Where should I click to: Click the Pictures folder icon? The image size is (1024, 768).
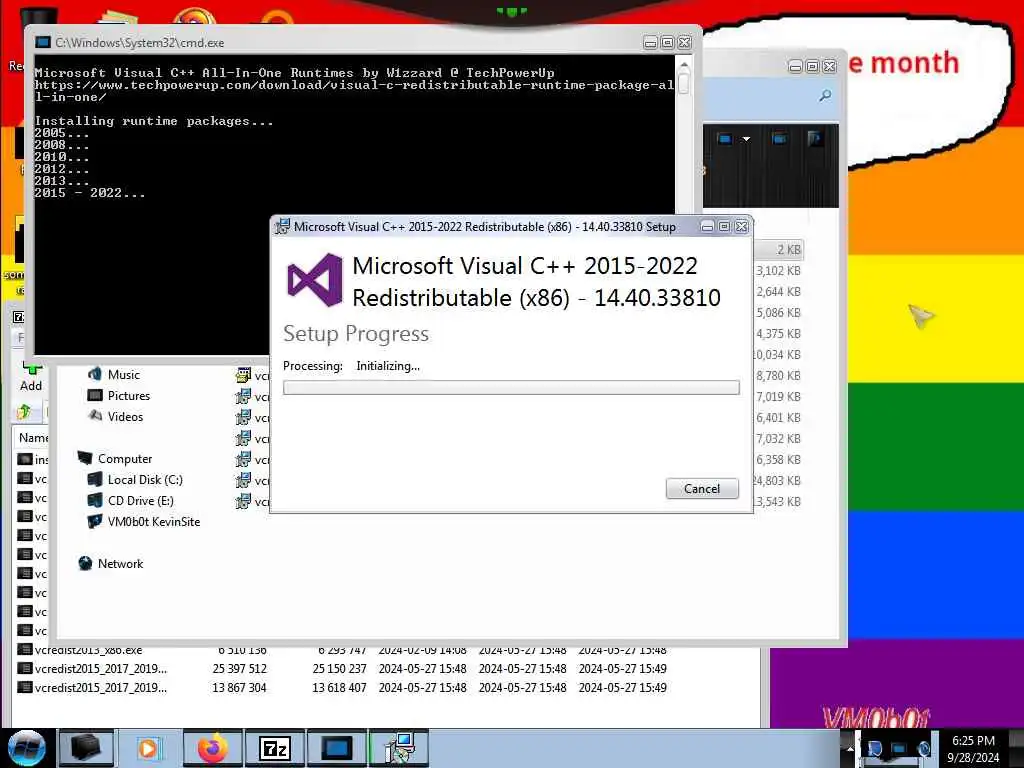click(x=95, y=395)
